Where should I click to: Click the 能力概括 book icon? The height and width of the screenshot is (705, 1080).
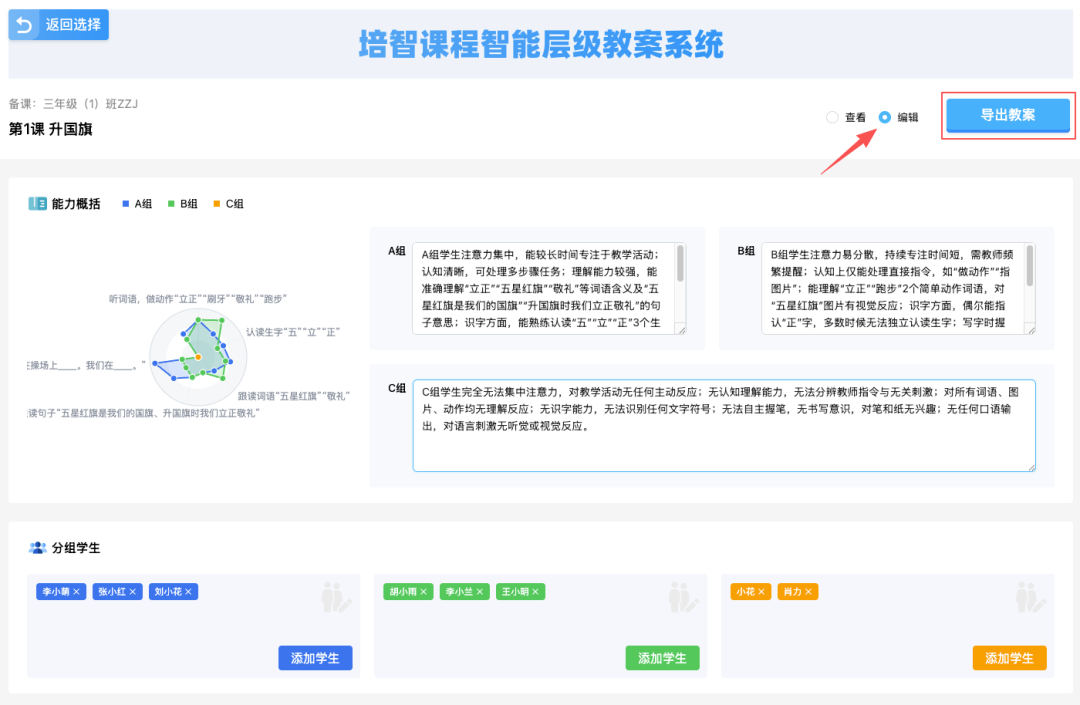coord(37,203)
